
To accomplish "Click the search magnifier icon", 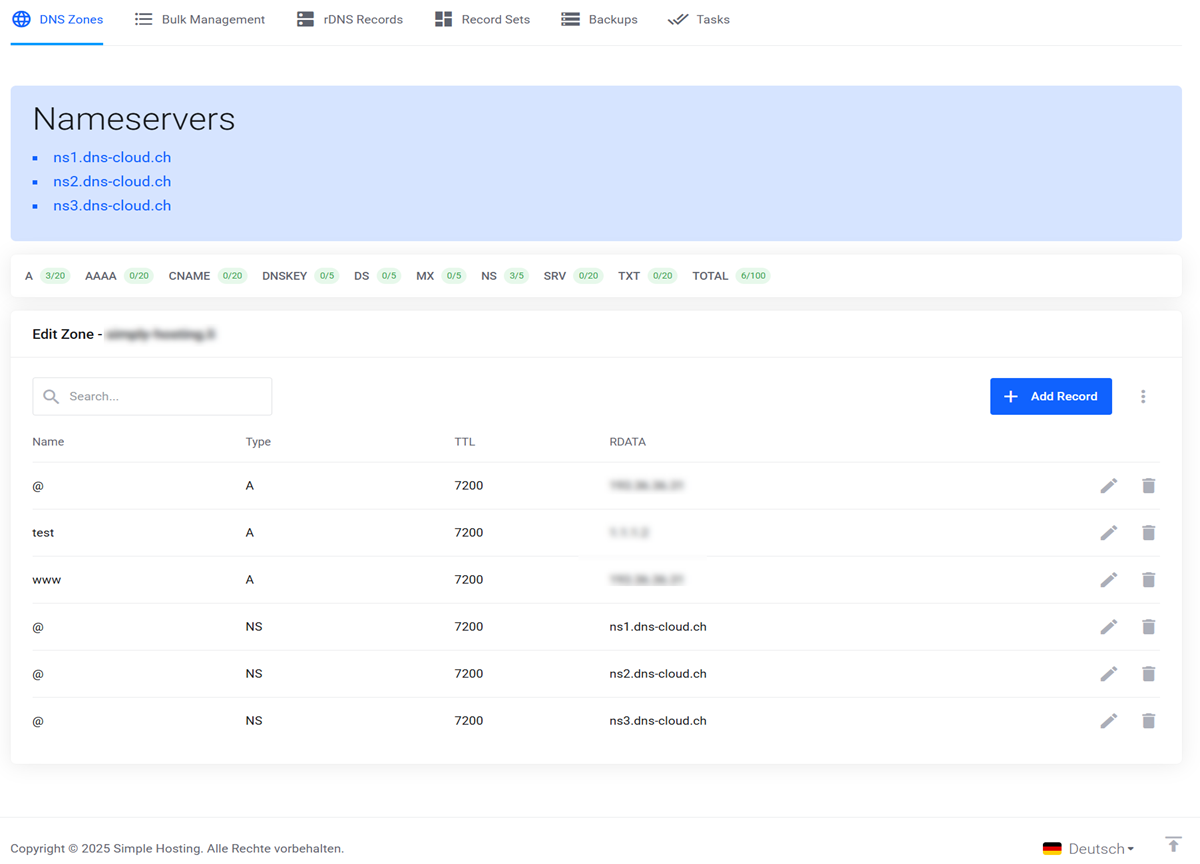I will [x=50, y=396].
